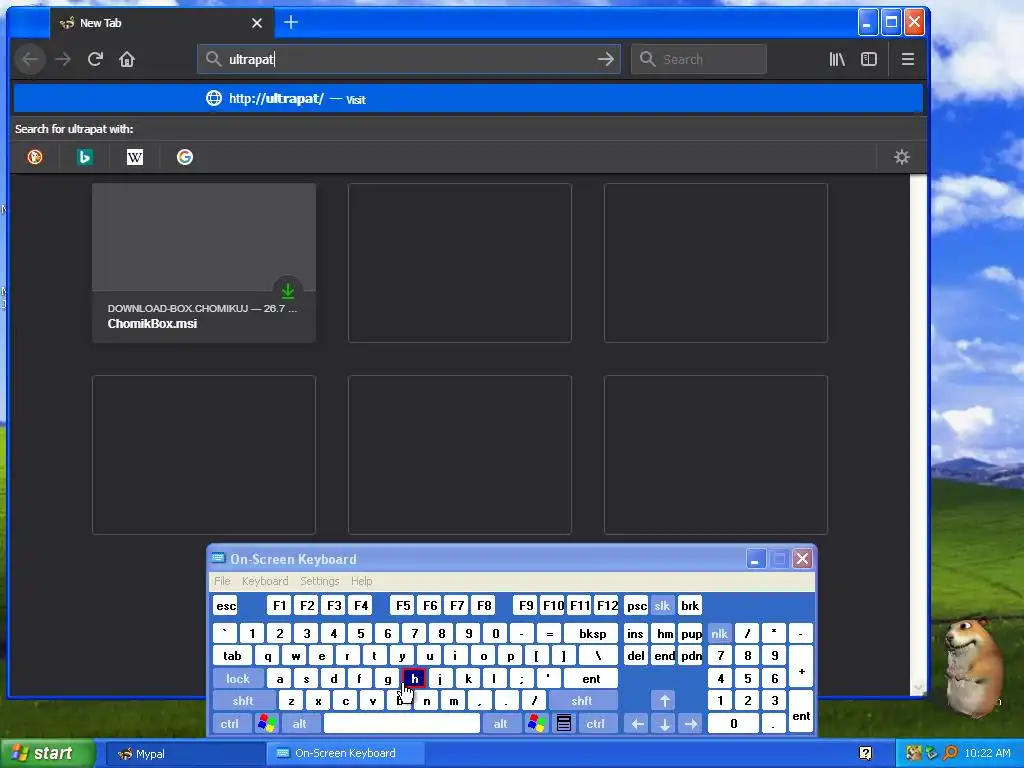Search with Google icon
The height and width of the screenshot is (768, 1024).
(185, 157)
